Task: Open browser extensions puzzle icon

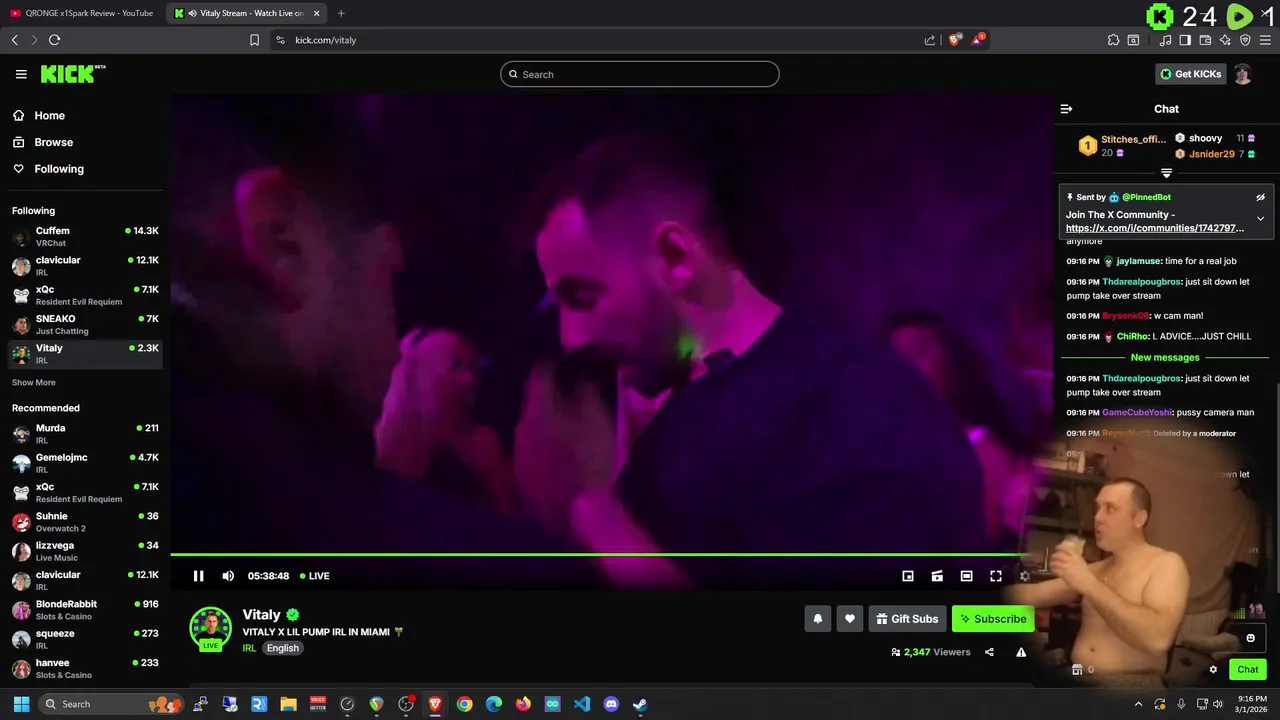Action: click(1113, 40)
